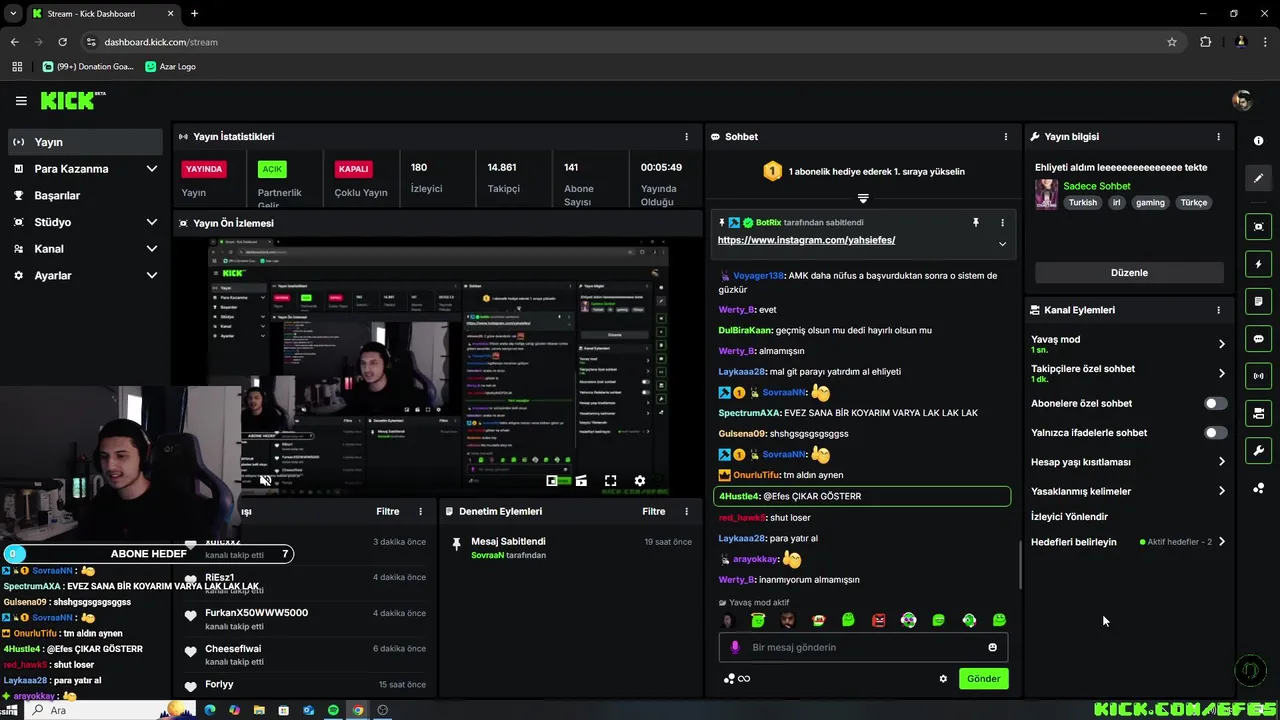Open the wrench tools icon in the right sidebar
The height and width of the screenshot is (720, 1280).
[x=1258, y=451]
